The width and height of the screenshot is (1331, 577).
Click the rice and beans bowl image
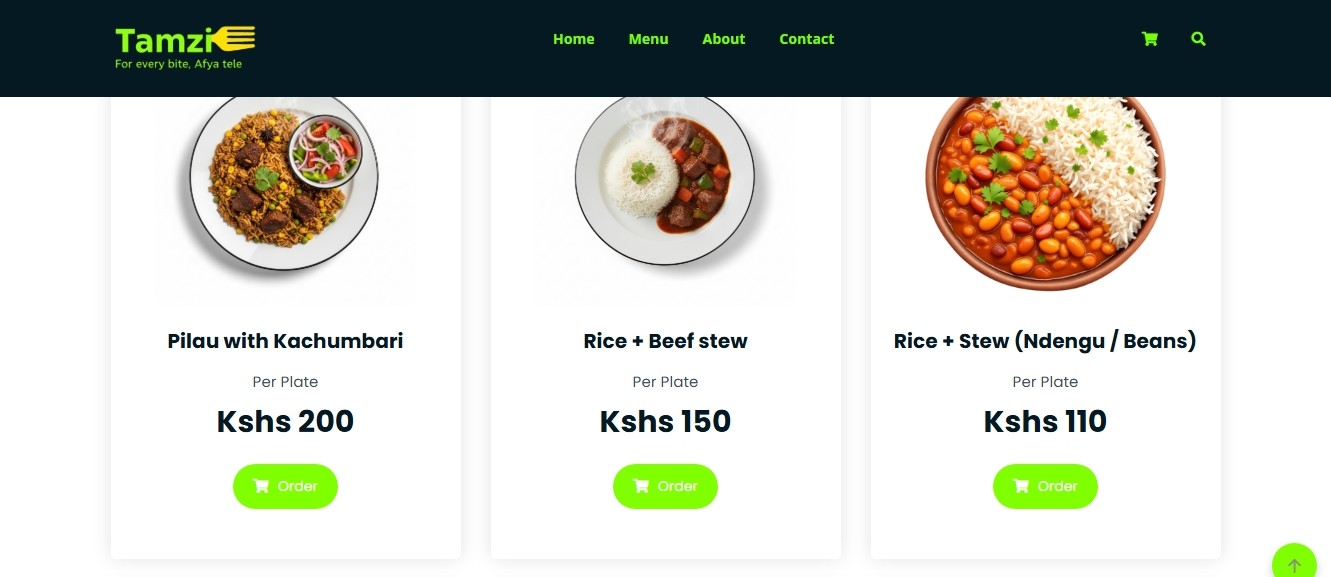[x=1045, y=190]
